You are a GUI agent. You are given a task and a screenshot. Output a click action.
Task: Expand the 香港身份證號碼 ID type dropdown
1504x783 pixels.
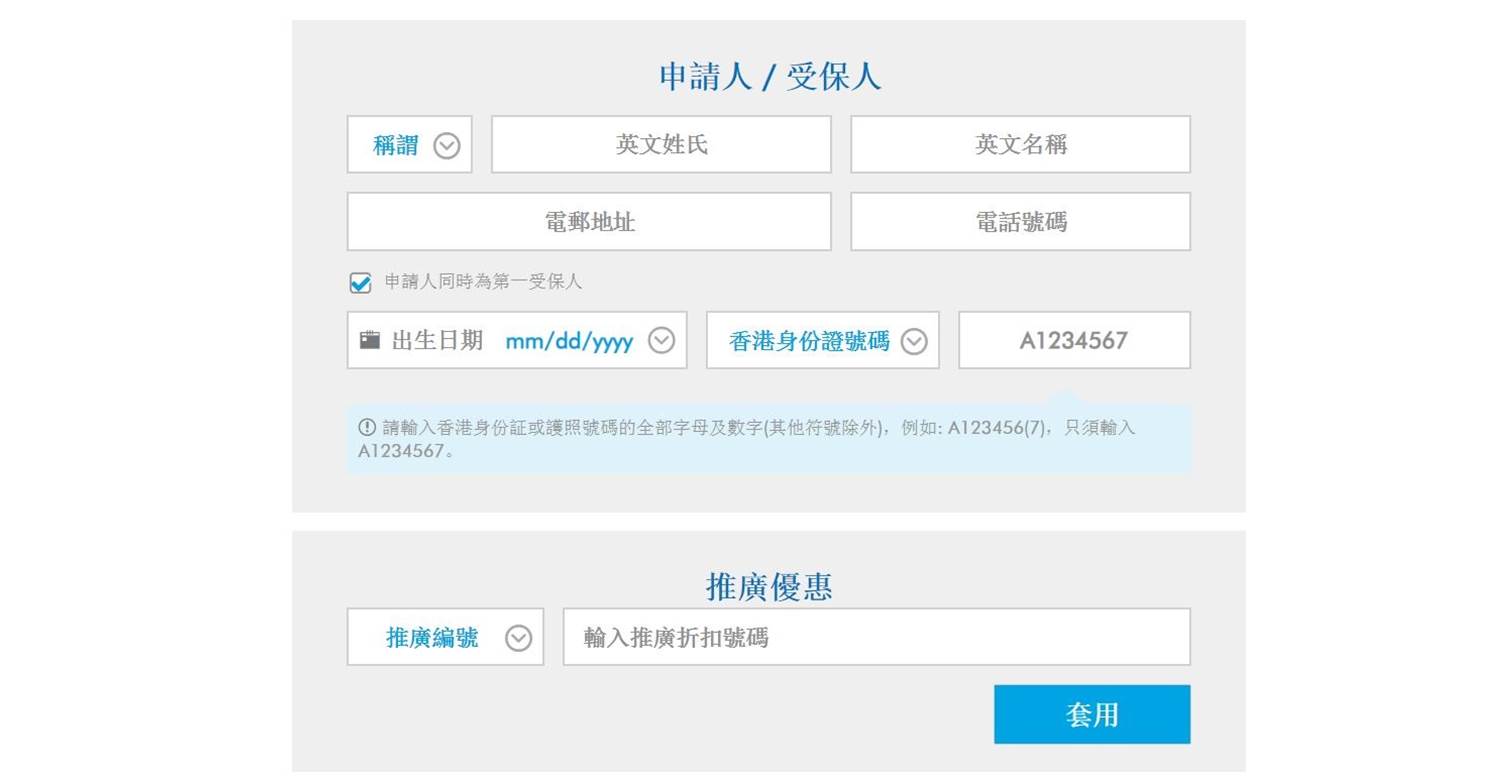pyautogui.click(x=822, y=340)
